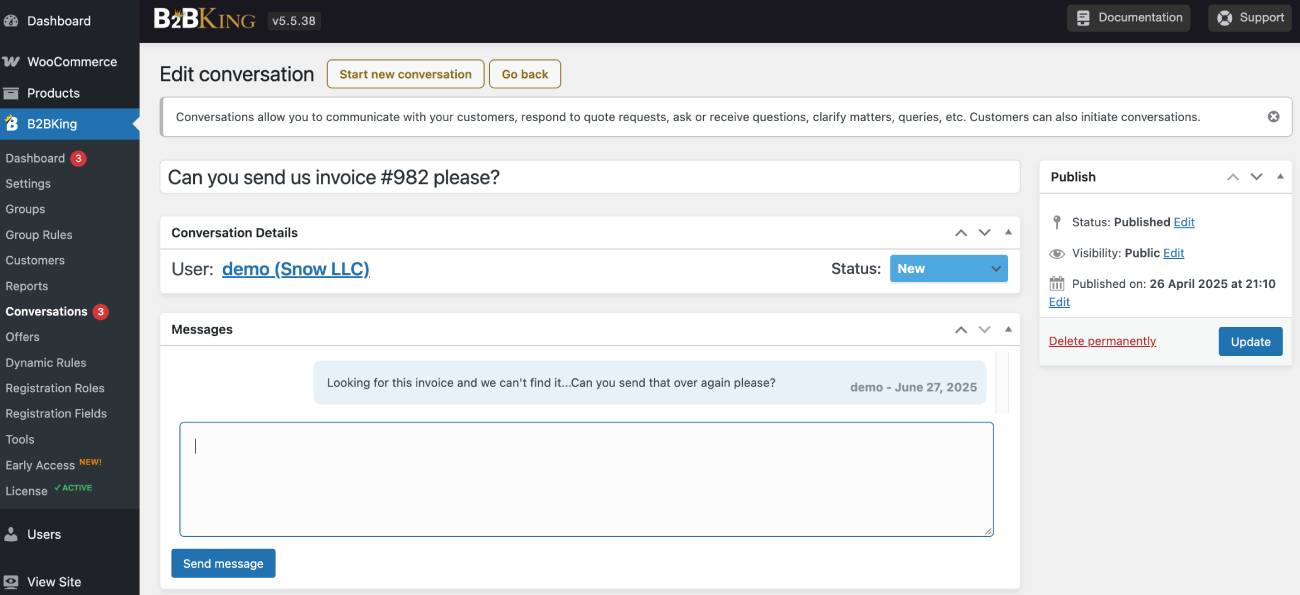Screen dimensions: 1300x595
Task: Click the View Site monitor icon
Action: [11, 582]
